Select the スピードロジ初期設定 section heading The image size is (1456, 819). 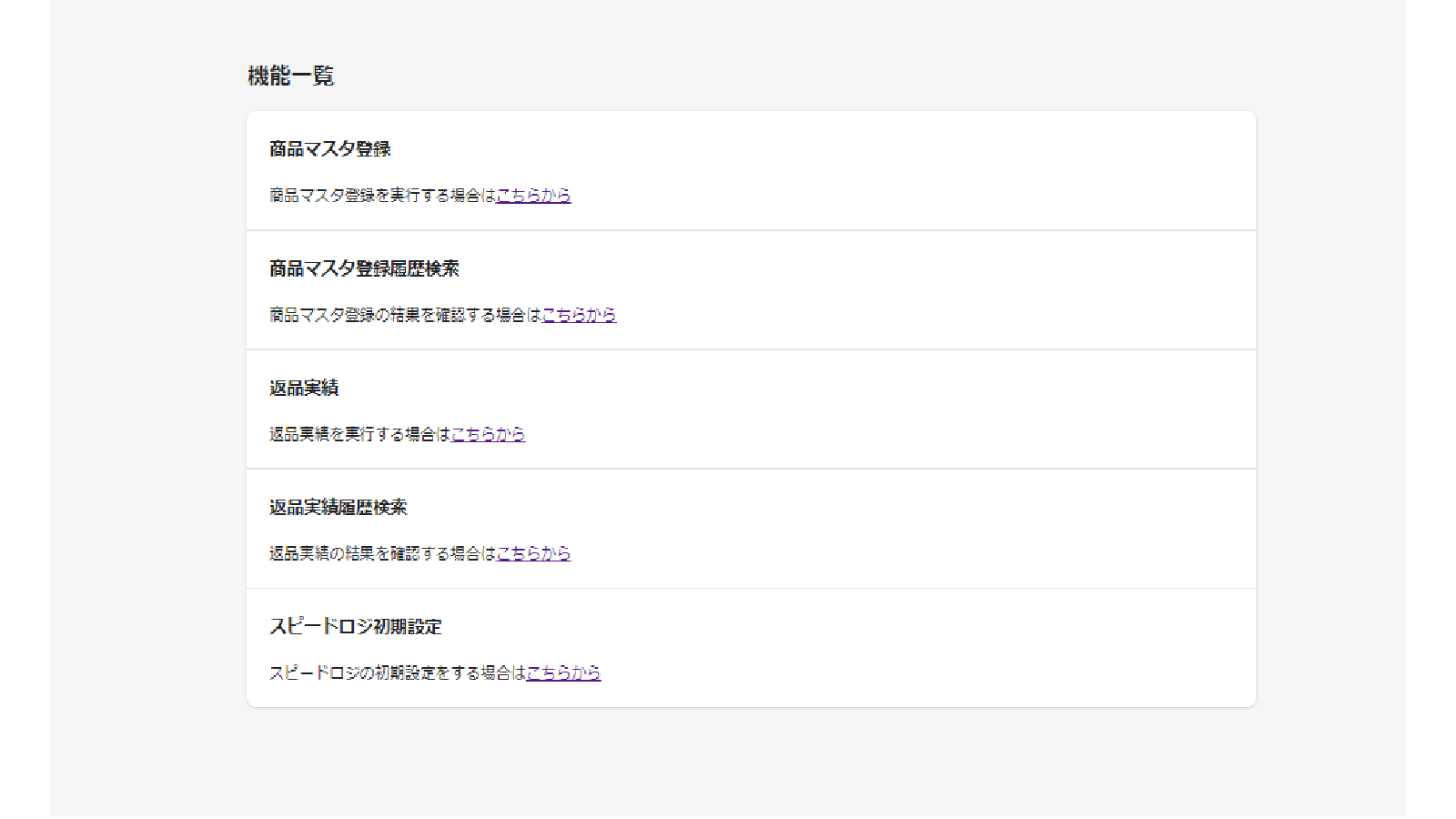coord(355,626)
